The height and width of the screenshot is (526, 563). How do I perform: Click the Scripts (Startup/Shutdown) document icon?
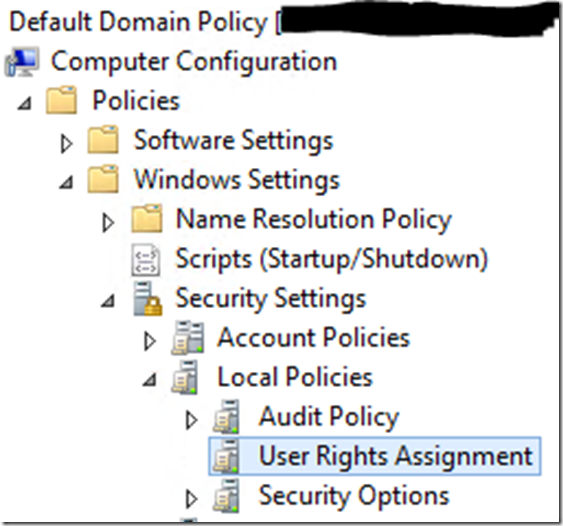pyautogui.click(x=145, y=260)
